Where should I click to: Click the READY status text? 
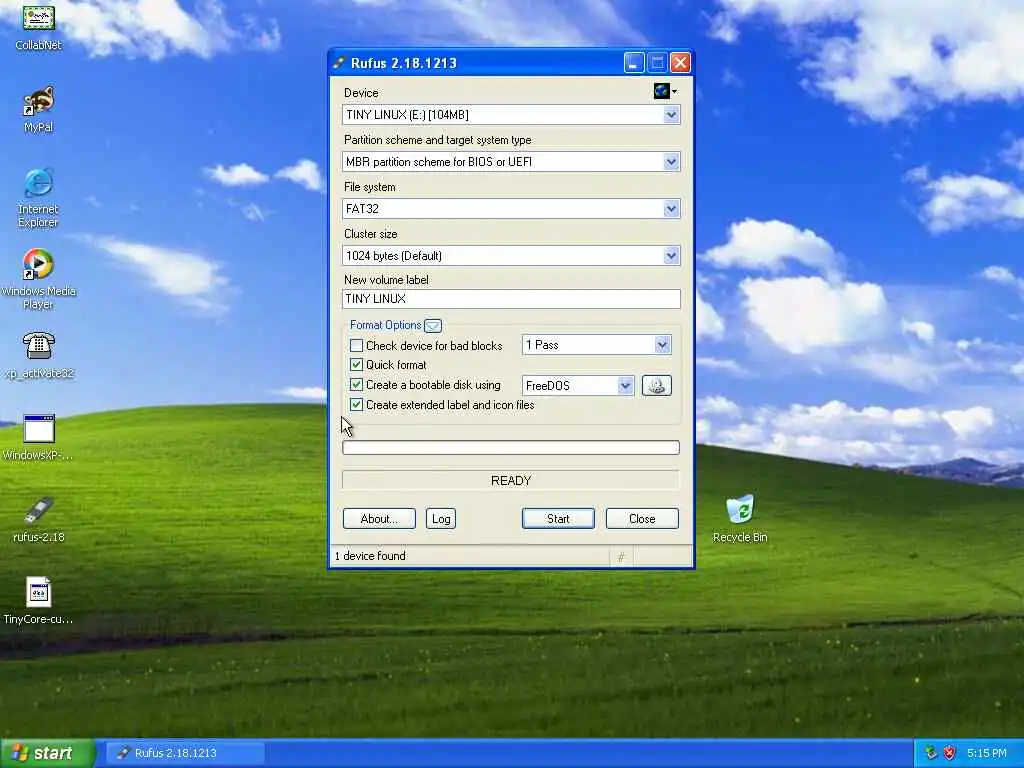[511, 481]
